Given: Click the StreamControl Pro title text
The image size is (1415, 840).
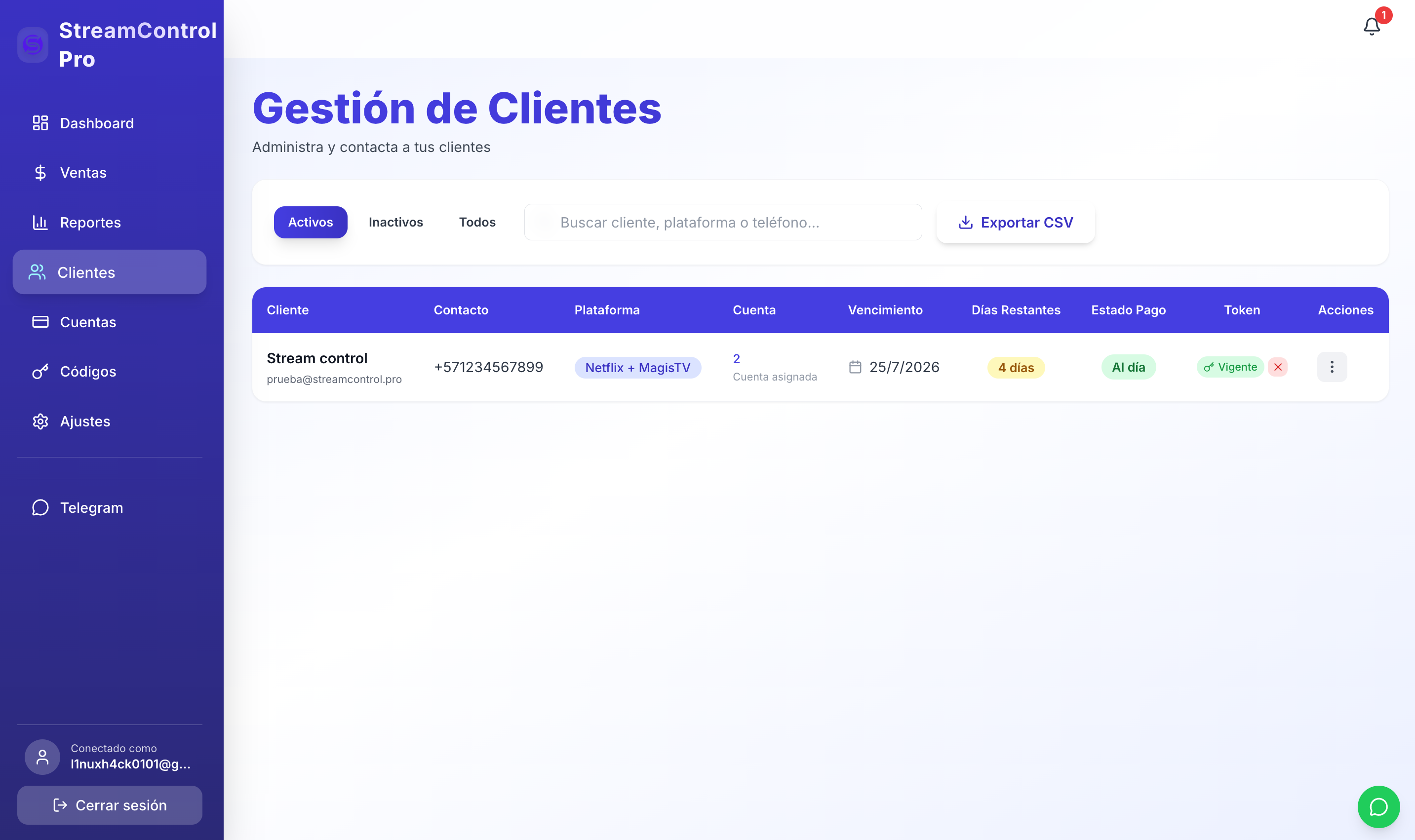Looking at the screenshot, I should coord(138,45).
